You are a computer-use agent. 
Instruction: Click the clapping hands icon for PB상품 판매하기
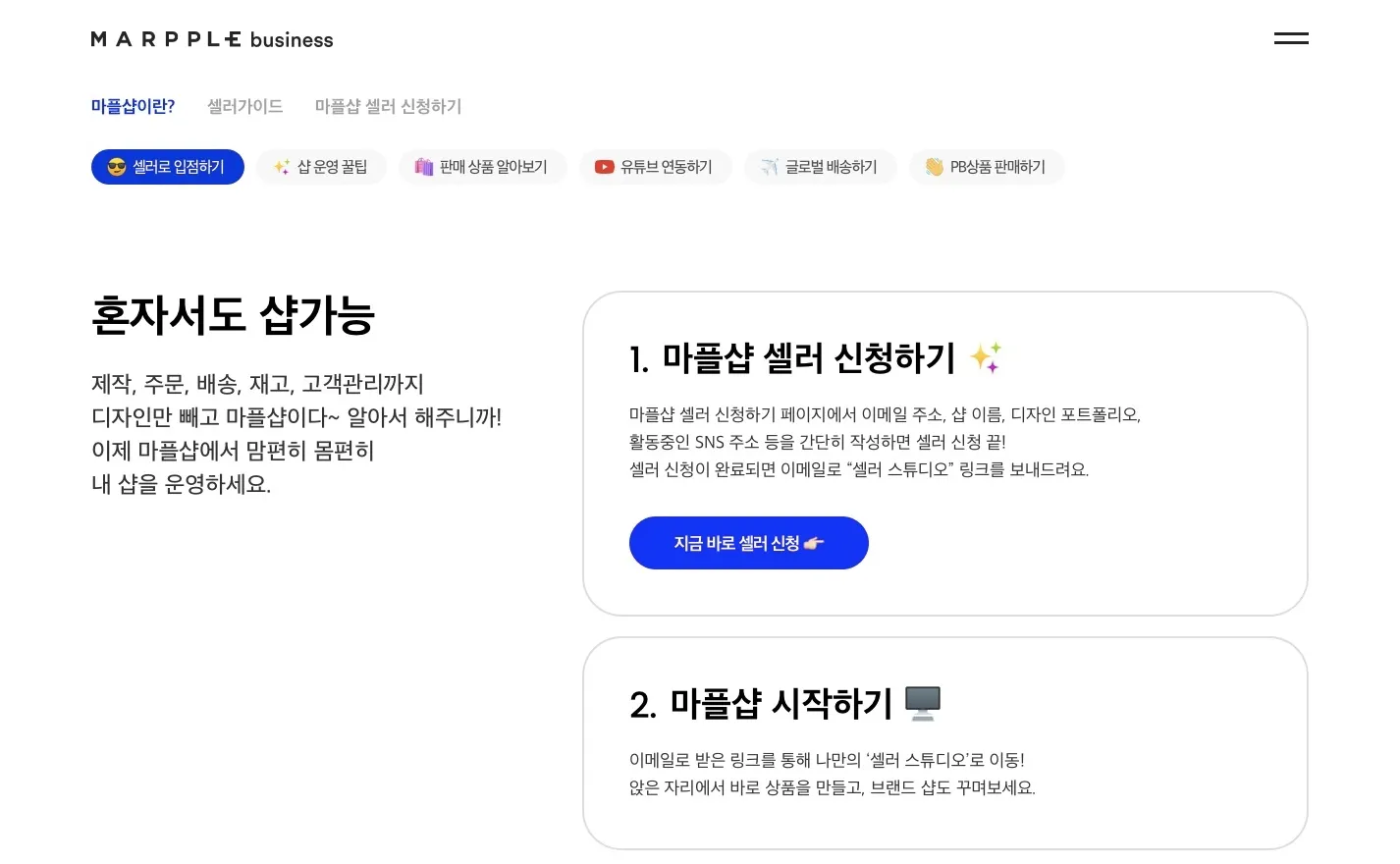pyautogui.click(x=934, y=167)
